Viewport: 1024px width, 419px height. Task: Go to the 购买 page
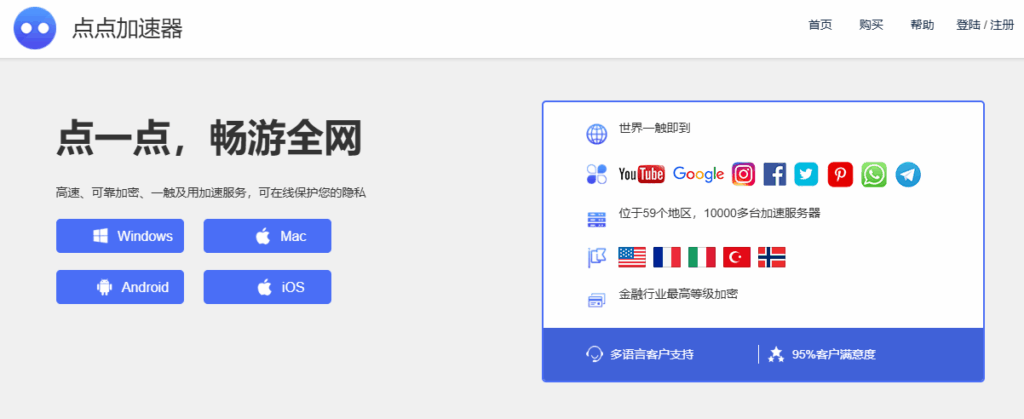click(871, 26)
